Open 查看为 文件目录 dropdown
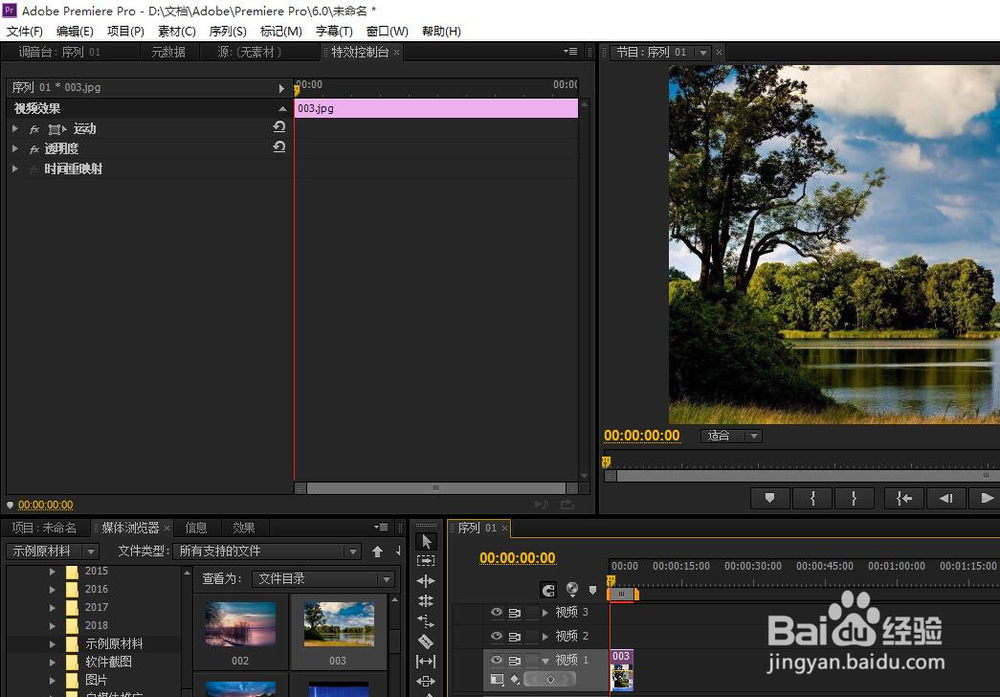Screen dimensions: 1000x697 coord(323,578)
